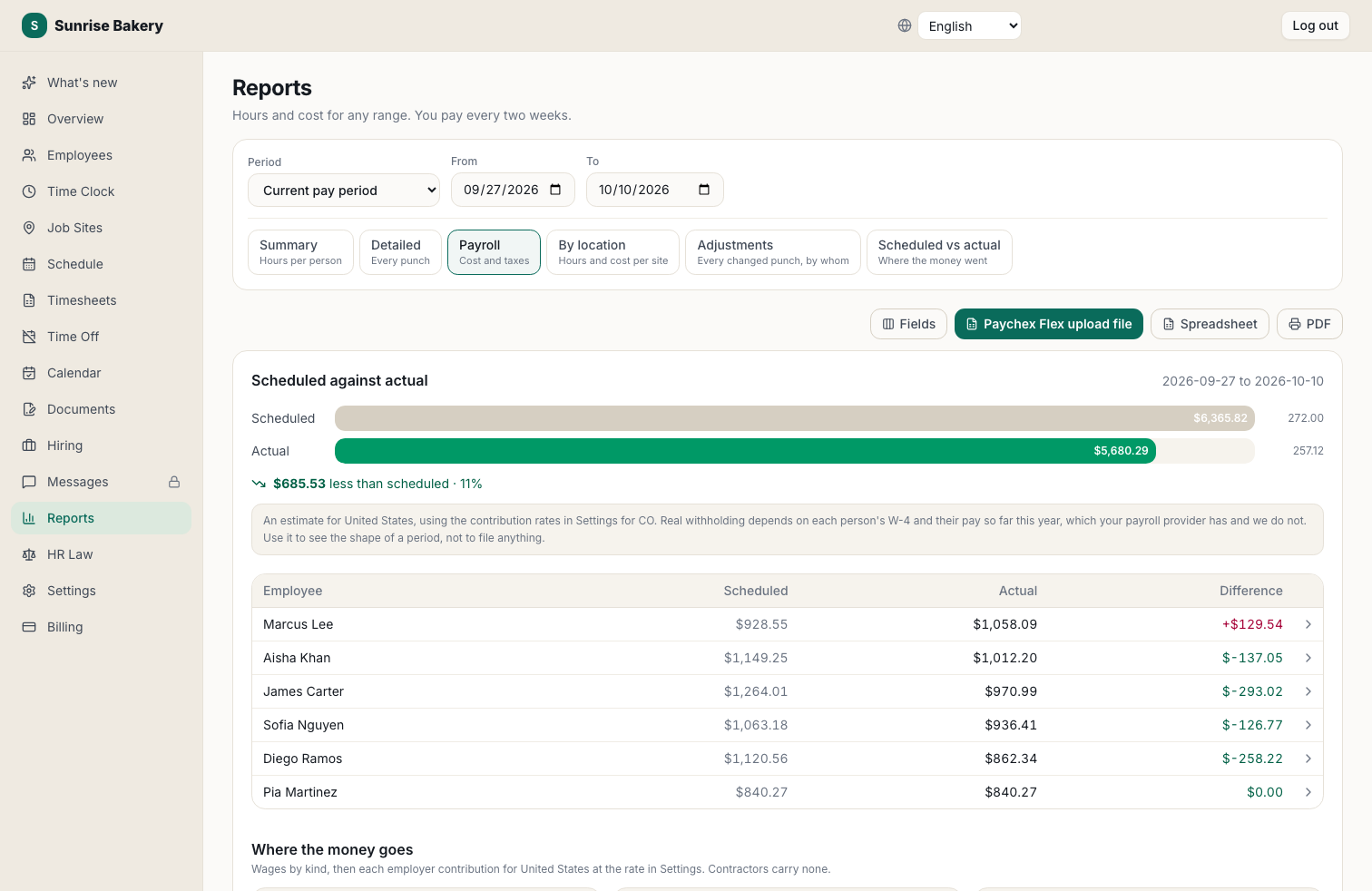Expand James Carter row chevron
This screenshot has height=891, width=1372.
1308,691
